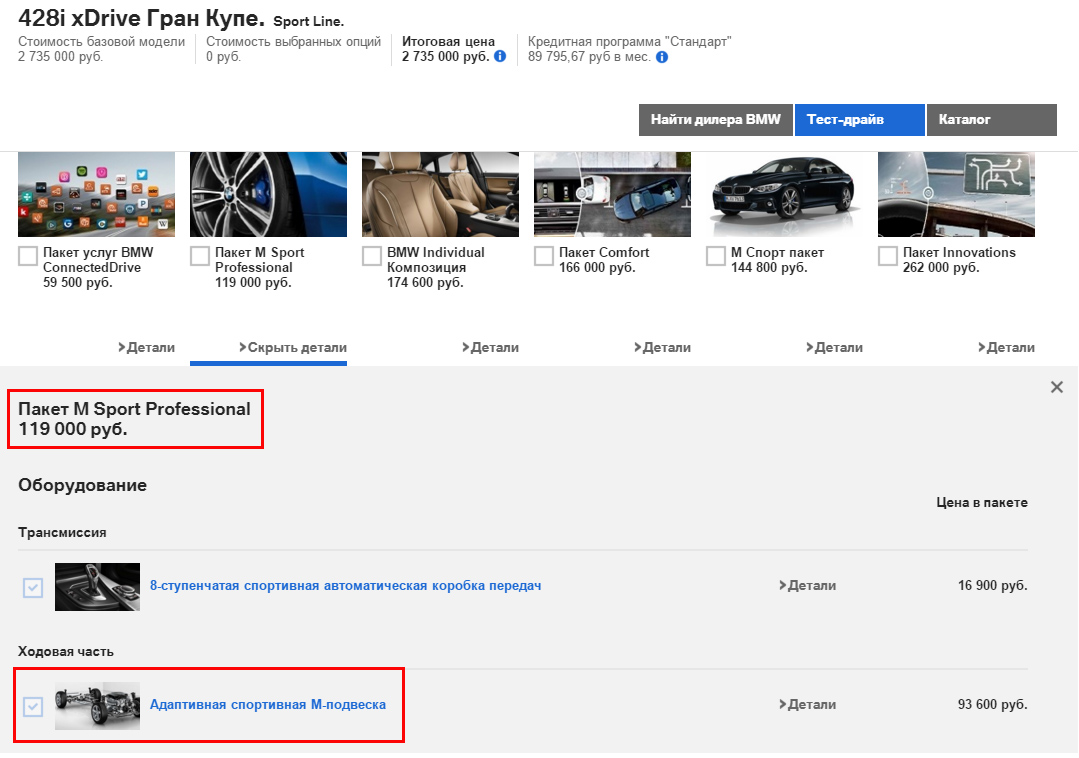Expand Детали under Пакет услуг BMW ConnectedDrive
This screenshot has height=758, width=1079.
point(146,347)
